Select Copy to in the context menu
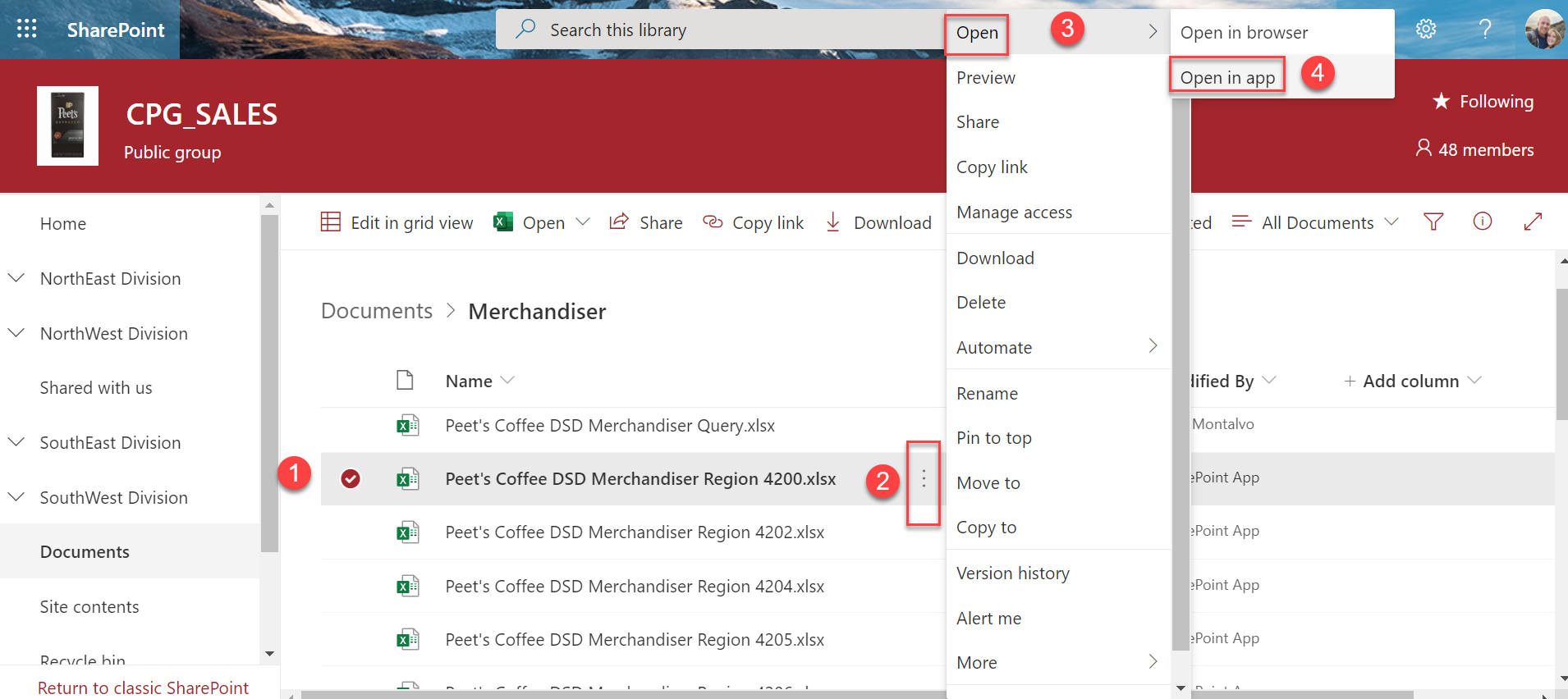1568x699 pixels. pos(1058,527)
